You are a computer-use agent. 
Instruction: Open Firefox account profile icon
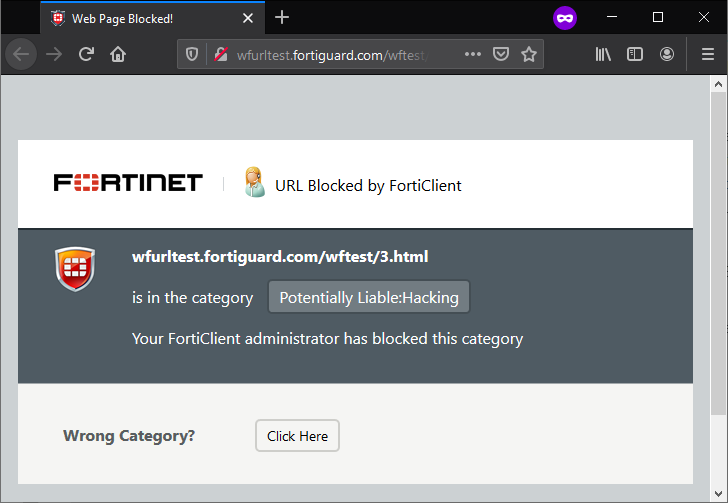pyautogui.click(x=667, y=54)
